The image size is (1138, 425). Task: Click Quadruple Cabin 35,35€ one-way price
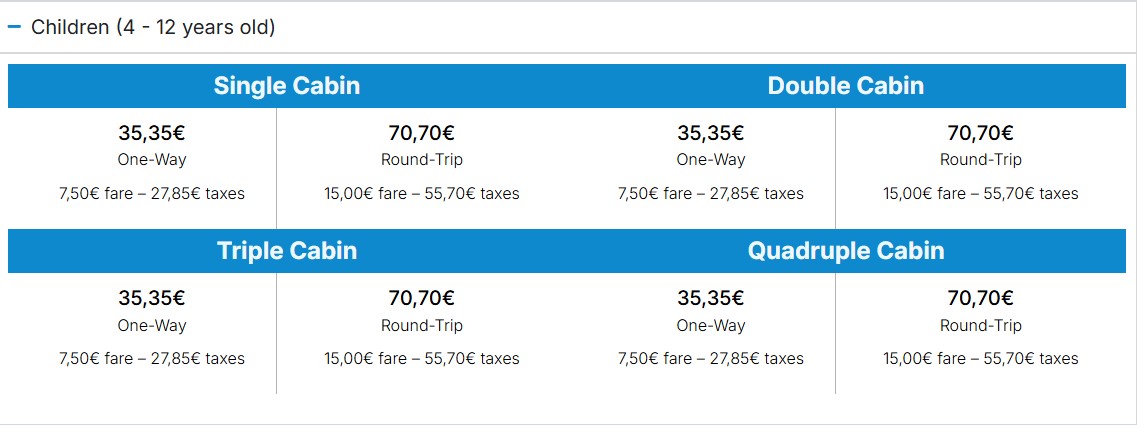(711, 298)
